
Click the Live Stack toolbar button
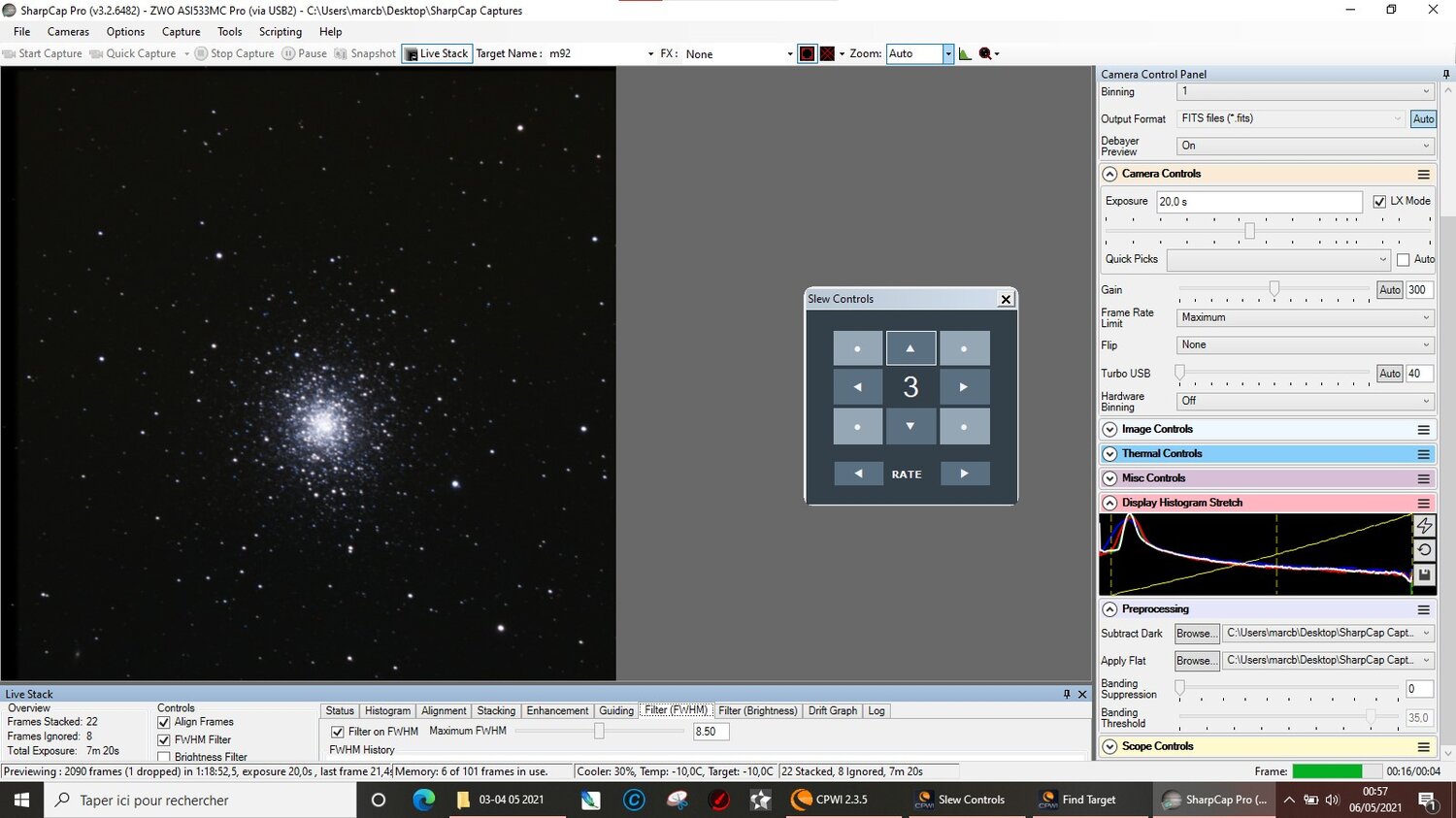(x=437, y=53)
